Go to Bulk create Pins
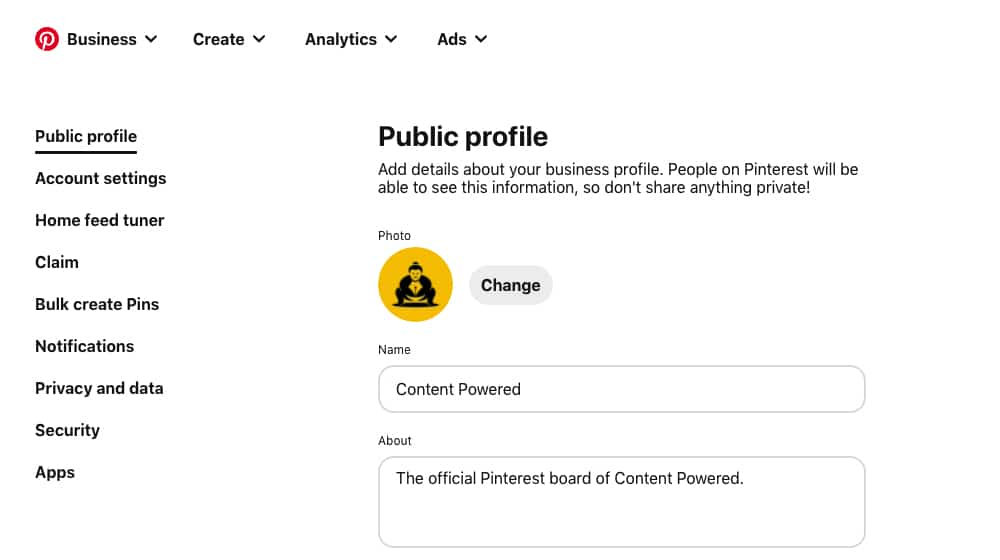1000x560 pixels. coord(97,305)
